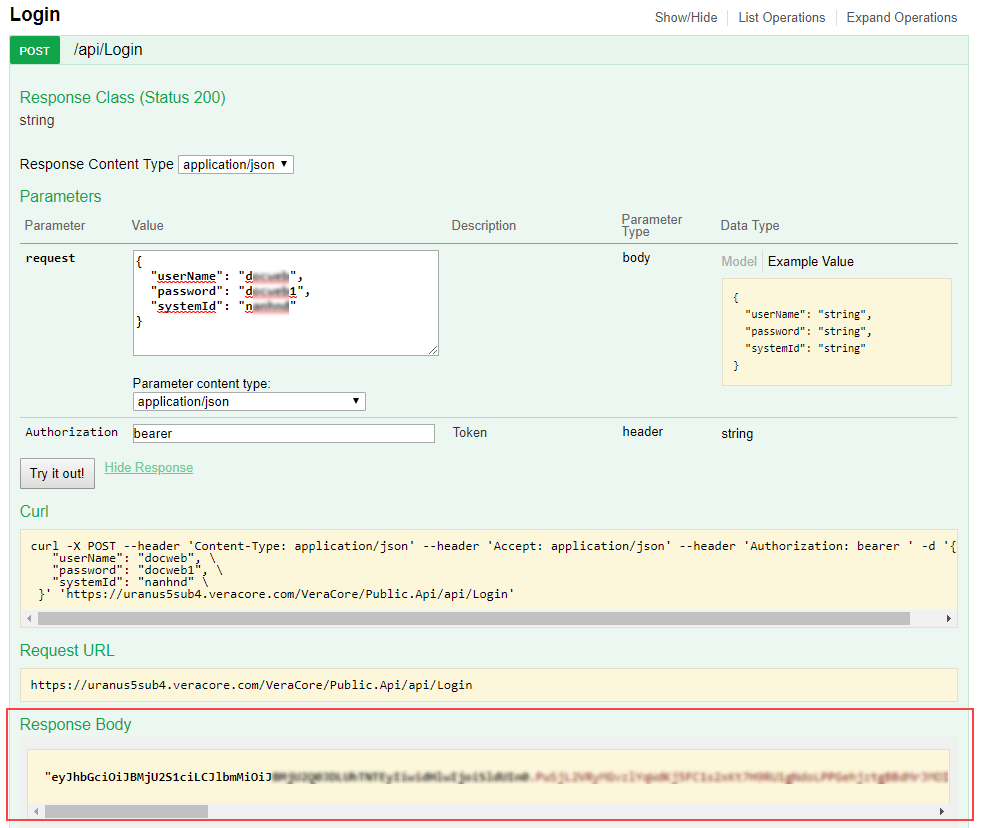982x828 pixels.
Task: Click the Login section heading
Action: coord(35,14)
